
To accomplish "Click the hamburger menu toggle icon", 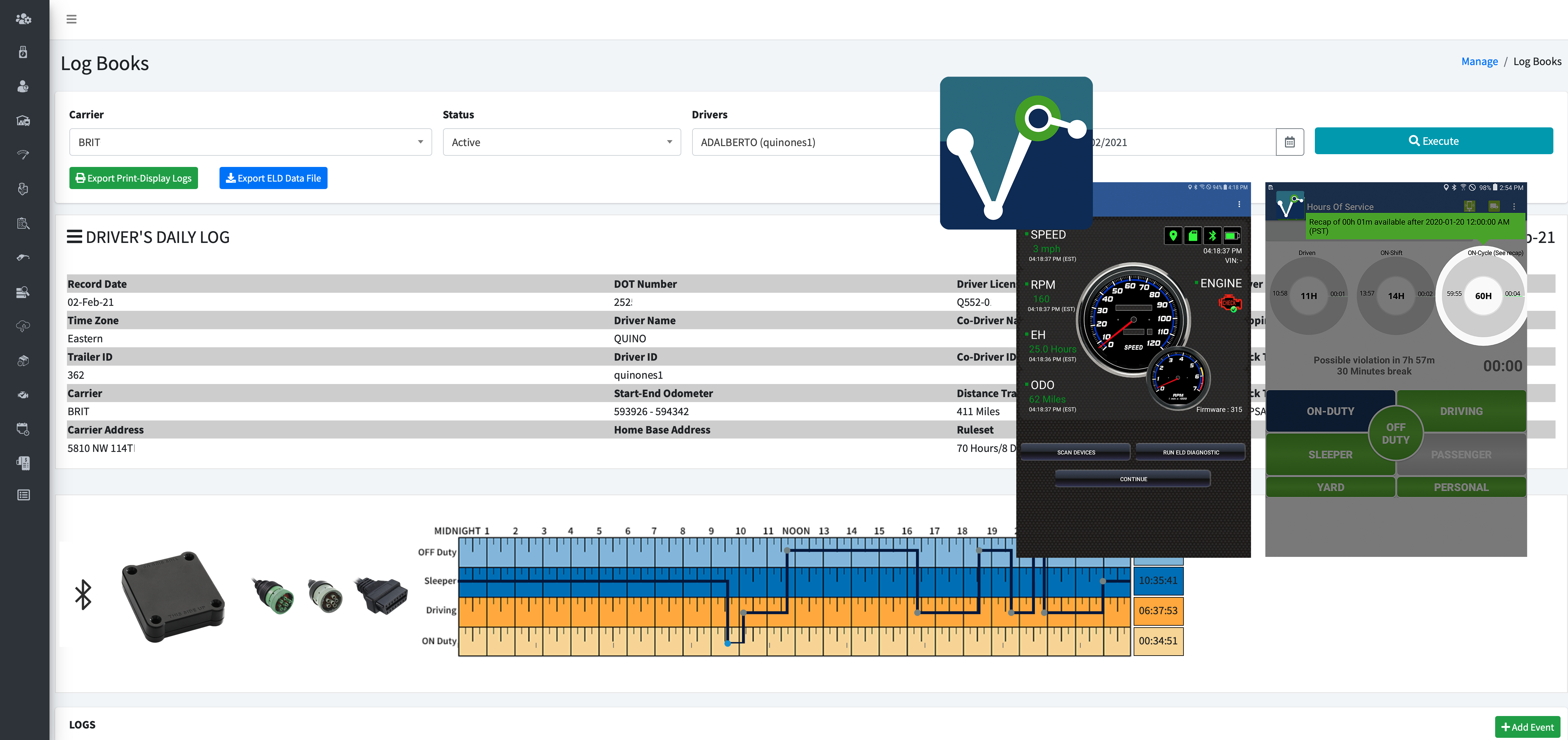I will coord(71,19).
